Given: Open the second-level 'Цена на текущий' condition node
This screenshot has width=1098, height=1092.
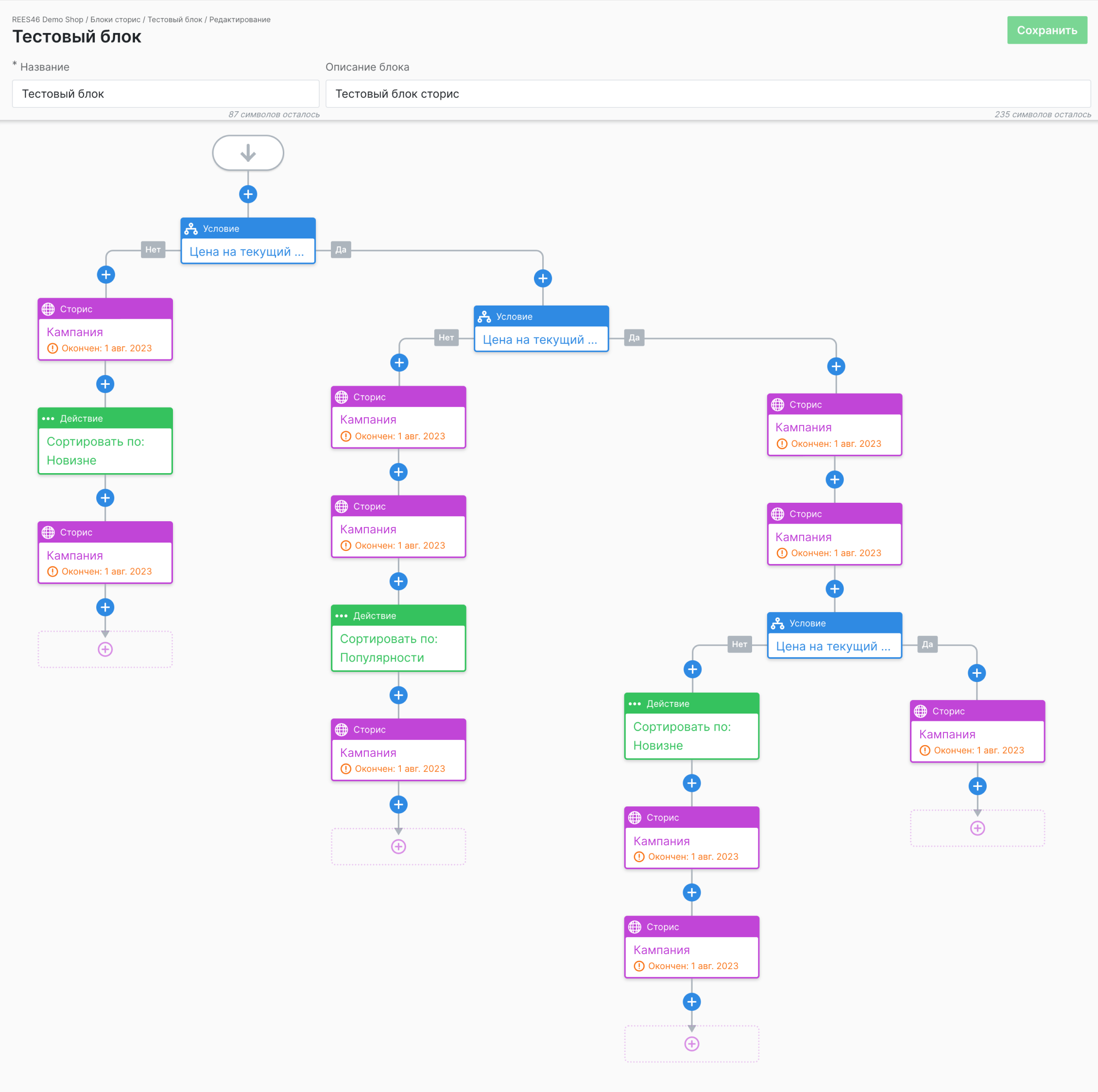Looking at the screenshot, I should [x=541, y=329].
